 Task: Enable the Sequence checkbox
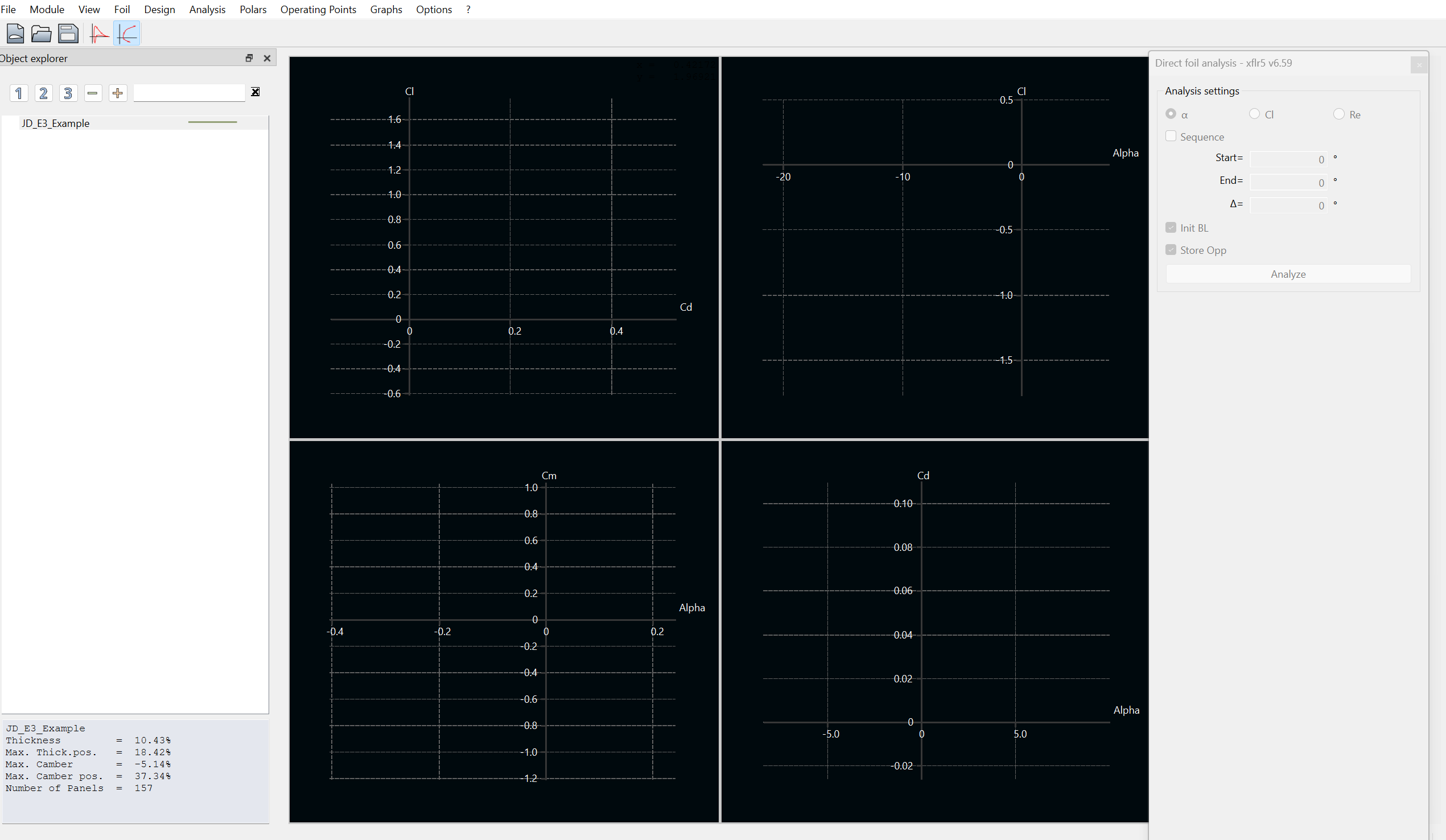(1171, 137)
